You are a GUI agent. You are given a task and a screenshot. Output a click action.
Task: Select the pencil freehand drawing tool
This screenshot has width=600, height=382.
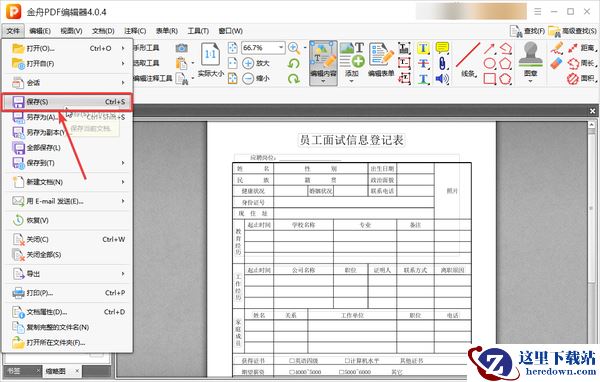(x=557, y=48)
